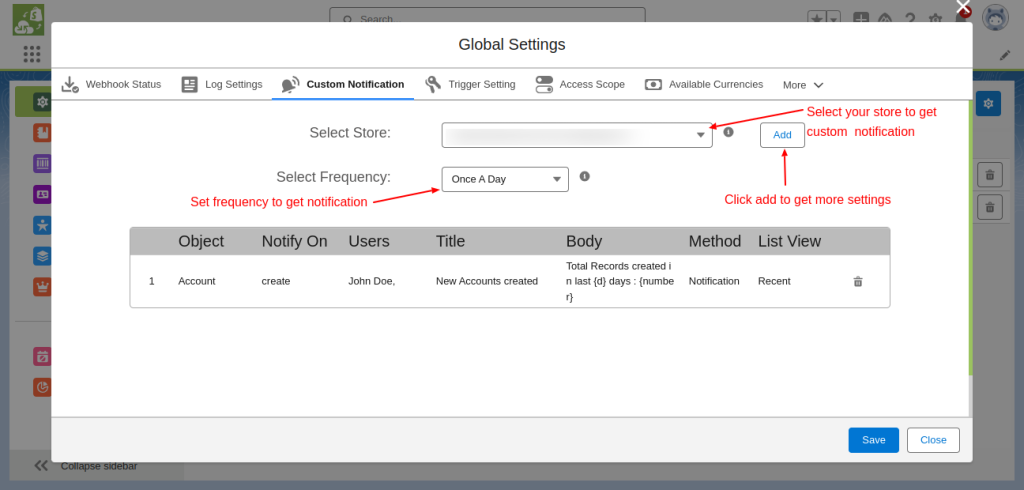This screenshot has width=1024, height=490.
Task: Go to the Trigger Setting tab
Action: click(x=470, y=85)
